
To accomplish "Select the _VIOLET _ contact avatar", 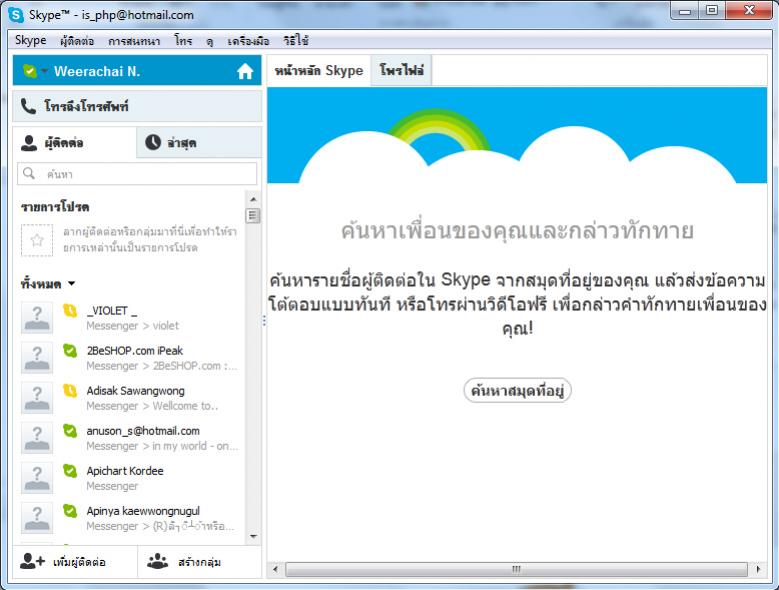I will pos(37,317).
